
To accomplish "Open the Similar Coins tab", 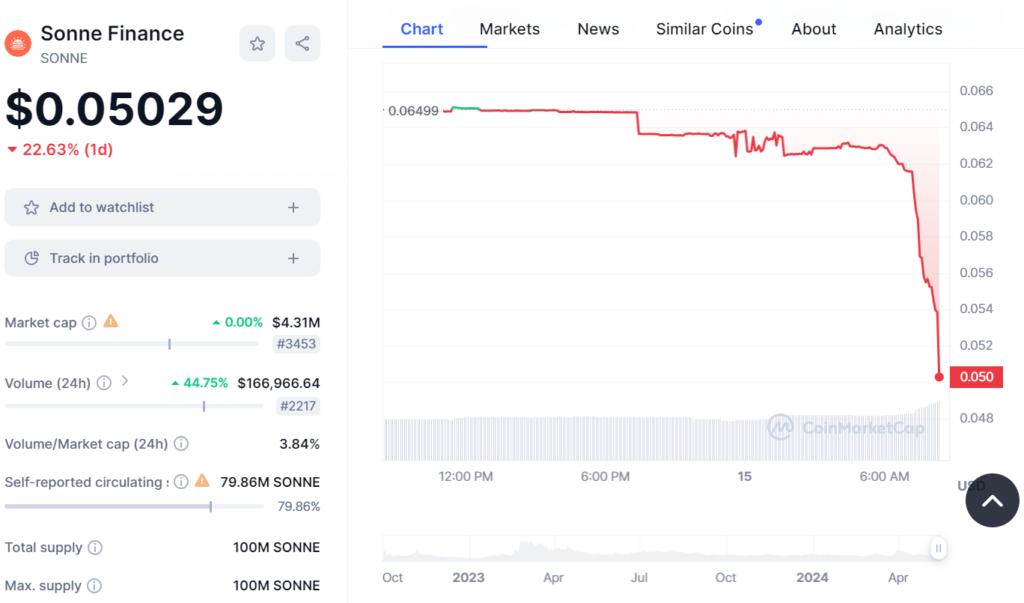I will [x=705, y=29].
